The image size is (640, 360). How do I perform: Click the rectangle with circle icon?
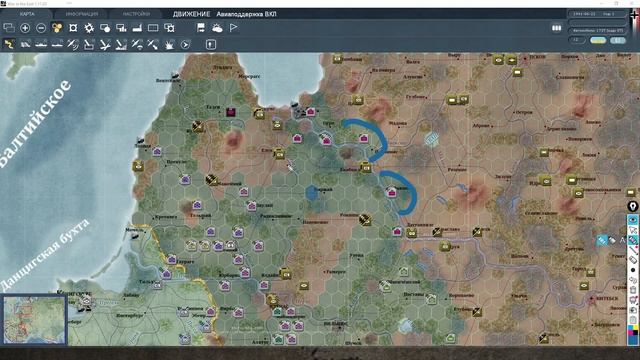pyautogui.click(x=105, y=28)
